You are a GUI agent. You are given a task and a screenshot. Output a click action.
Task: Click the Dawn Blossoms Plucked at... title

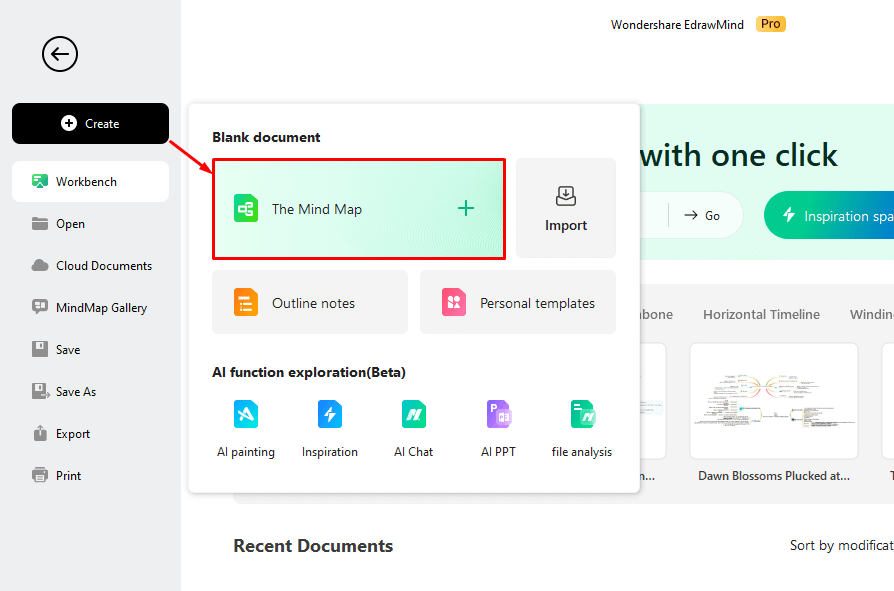point(774,476)
